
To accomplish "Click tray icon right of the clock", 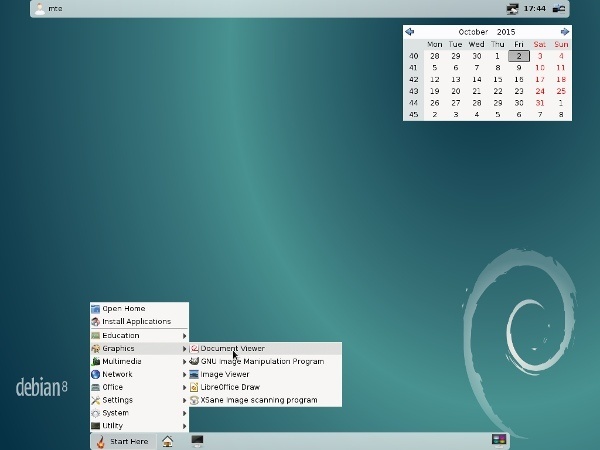I will coord(559,8).
